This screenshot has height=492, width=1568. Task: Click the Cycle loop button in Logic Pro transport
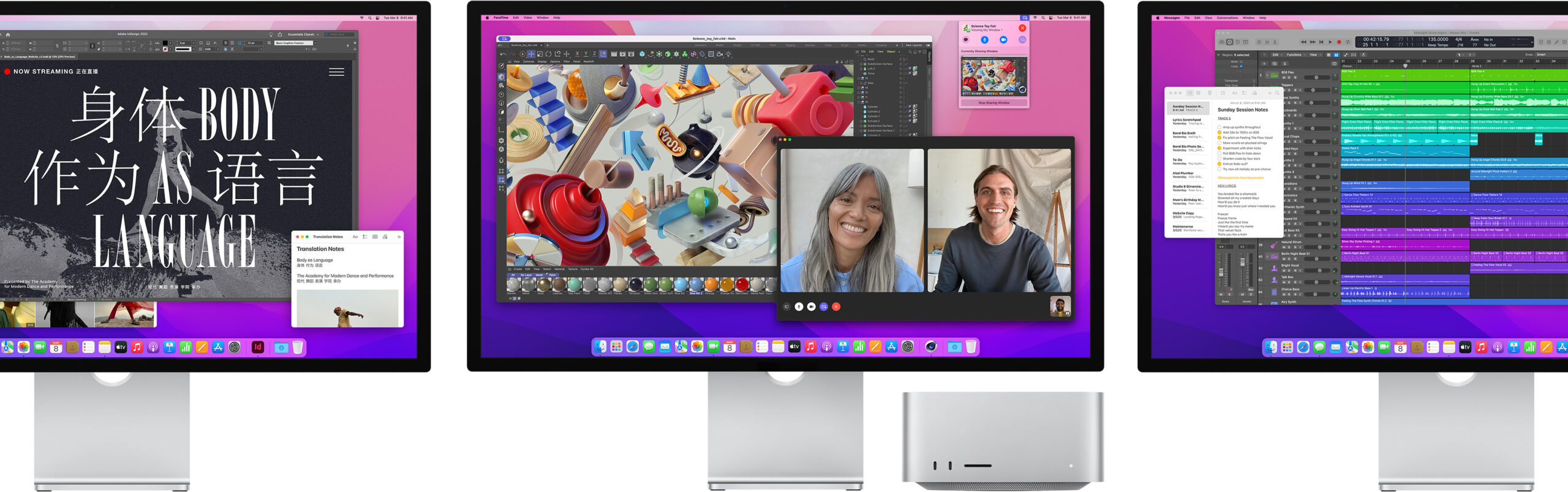1347,42
